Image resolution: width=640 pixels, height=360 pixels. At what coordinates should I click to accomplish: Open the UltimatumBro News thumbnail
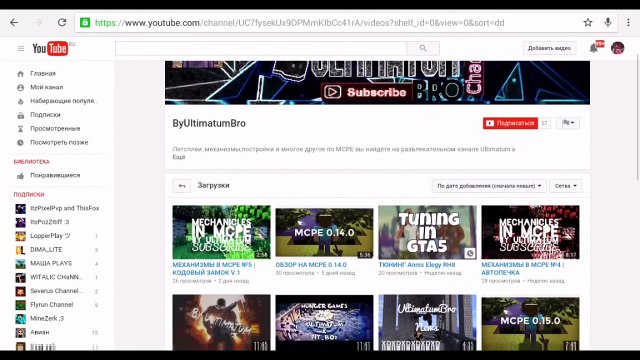tap(427, 322)
